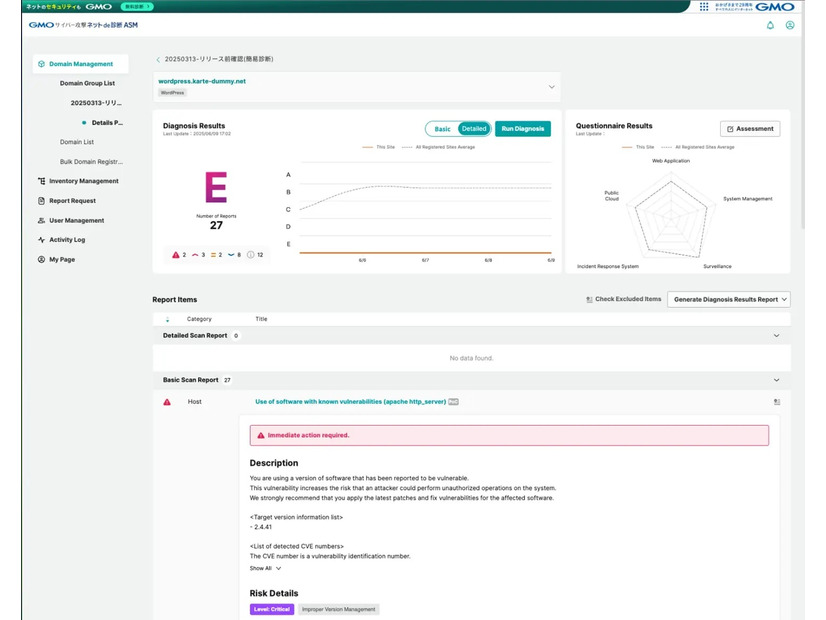This screenshot has height=620, width=826.
Task: Click the Assessment button
Action: tap(750, 129)
